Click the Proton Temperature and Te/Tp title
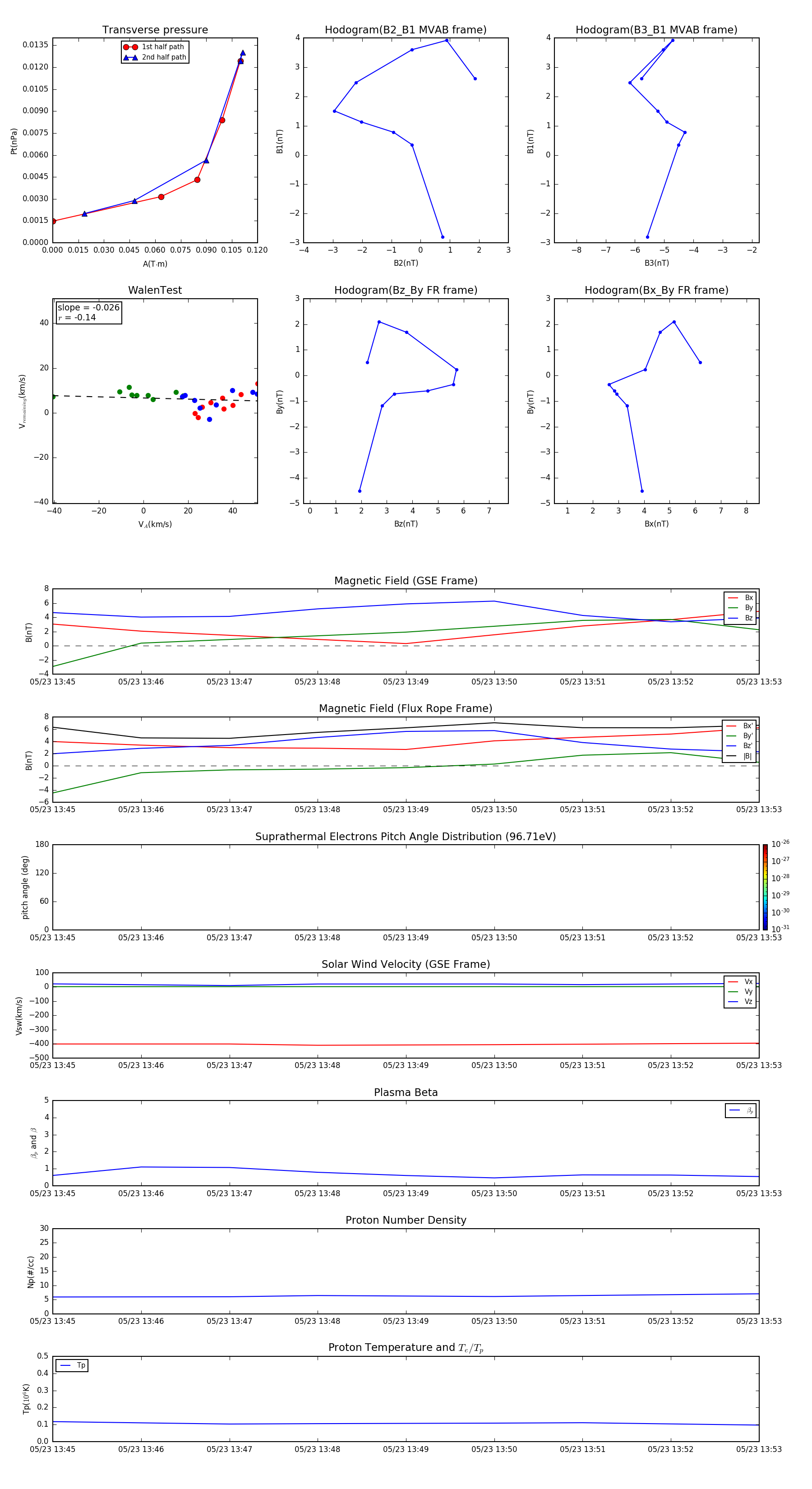Viewport: 812px width, 1489px height. [x=406, y=1347]
